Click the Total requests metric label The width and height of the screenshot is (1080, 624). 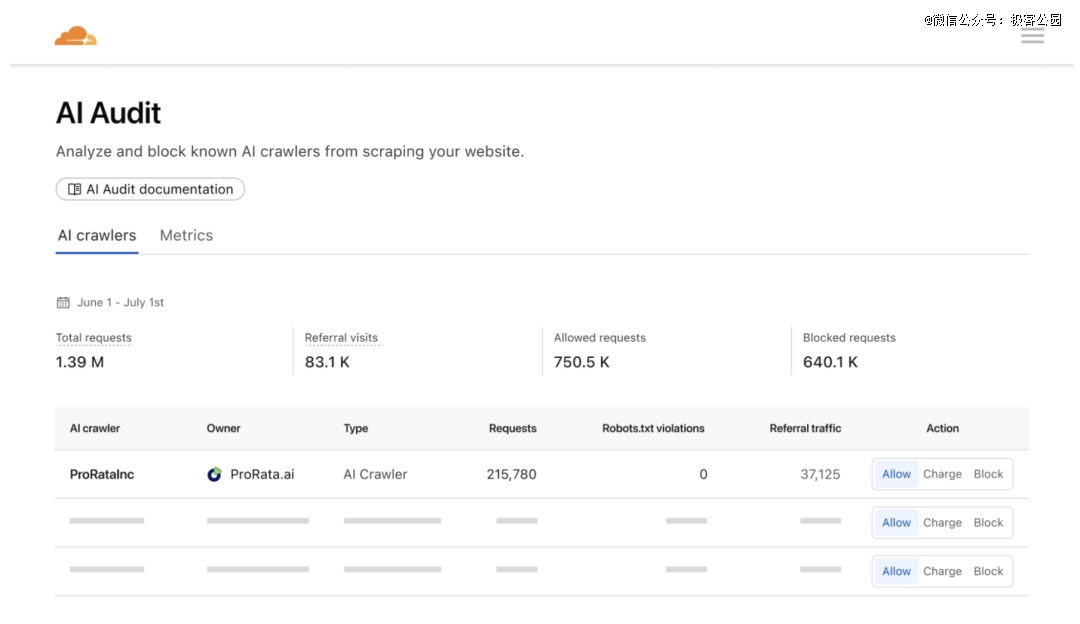coord(94,338)
